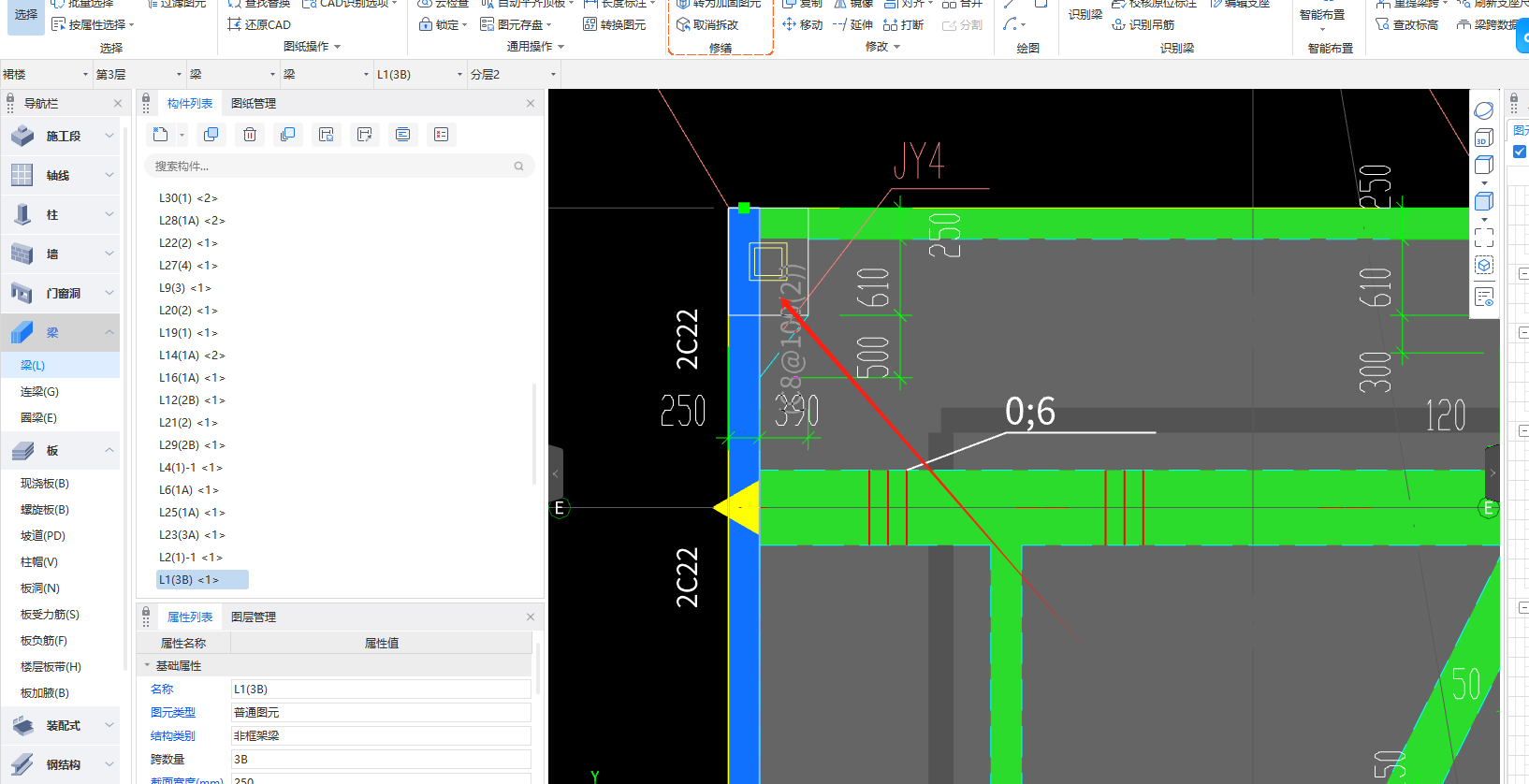This screenshot has height=784, width=1529.
Task: Close the properties list panel
Action: [531, 617]
